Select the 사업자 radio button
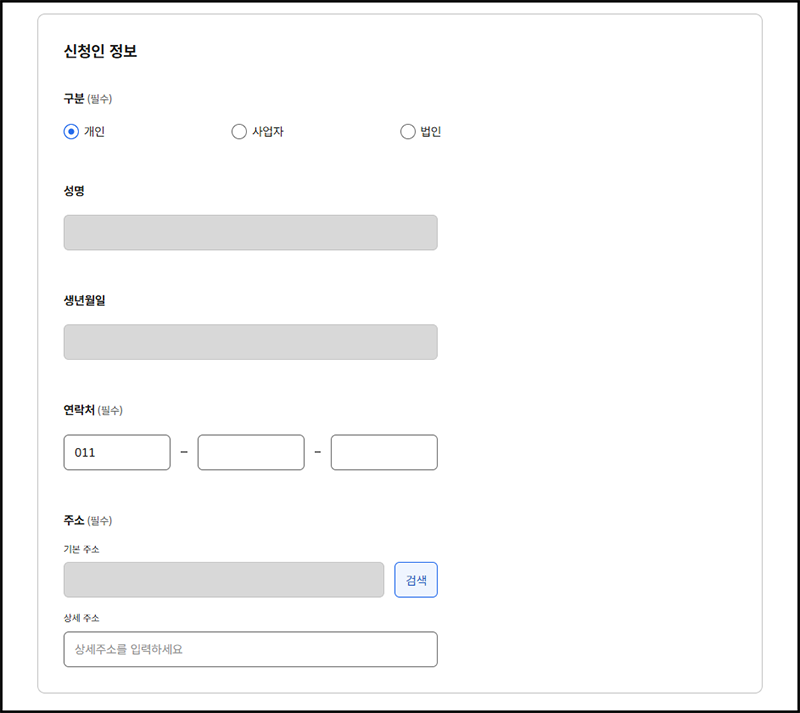 coord(239,132)
